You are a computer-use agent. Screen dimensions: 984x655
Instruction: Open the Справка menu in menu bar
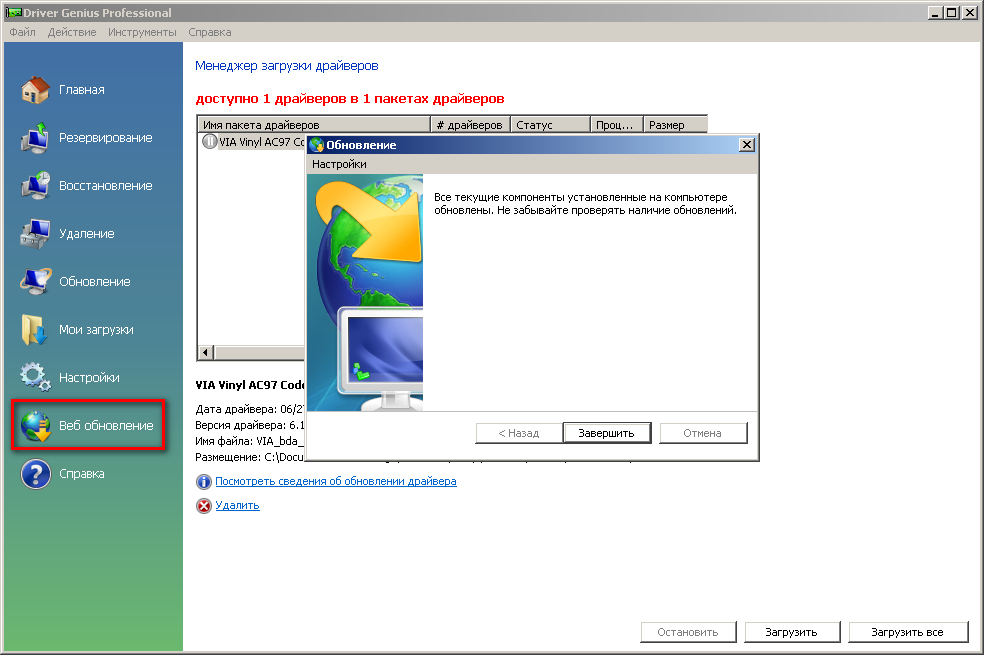[210, 32]
